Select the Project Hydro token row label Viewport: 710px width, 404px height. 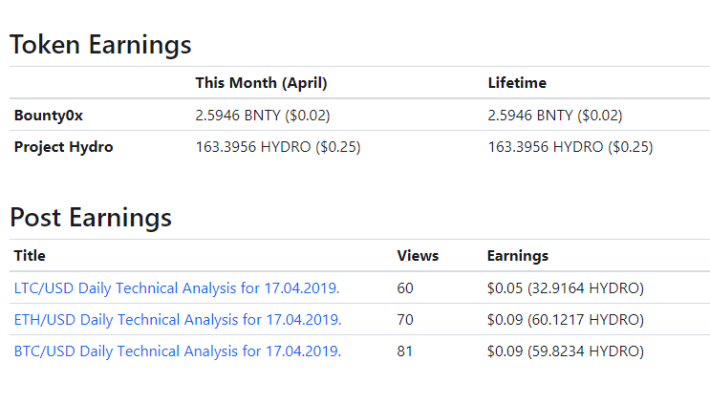63,147
